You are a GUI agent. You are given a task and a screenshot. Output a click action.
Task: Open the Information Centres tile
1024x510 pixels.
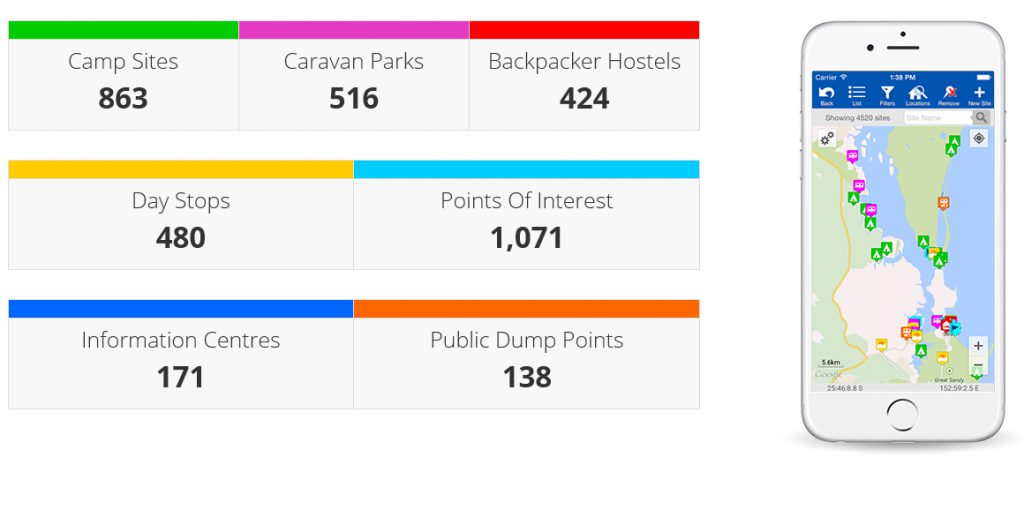pos(181,355)
